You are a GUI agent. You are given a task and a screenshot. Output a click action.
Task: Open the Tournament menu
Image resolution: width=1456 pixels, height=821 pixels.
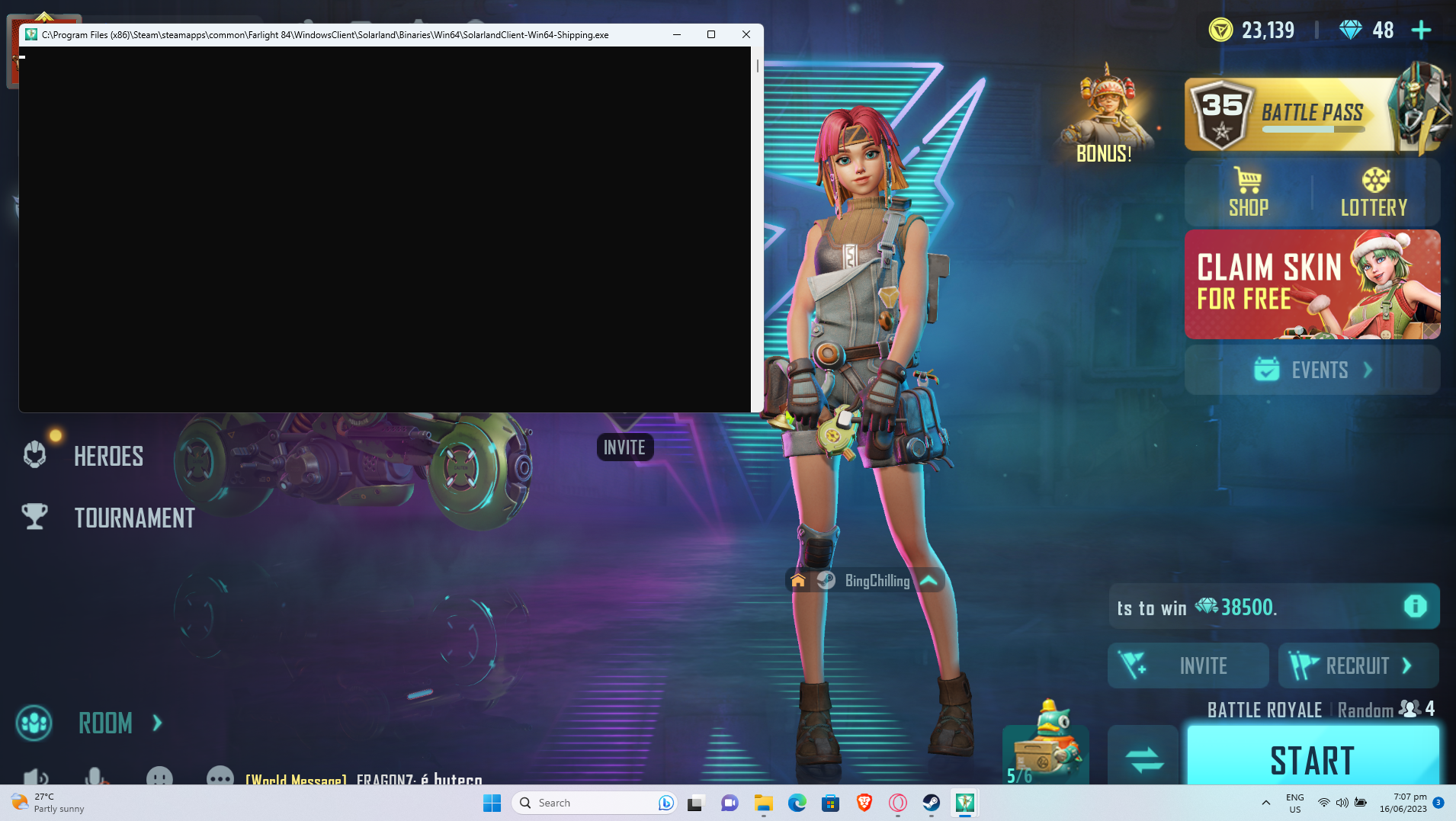click(x=109, y=518)
